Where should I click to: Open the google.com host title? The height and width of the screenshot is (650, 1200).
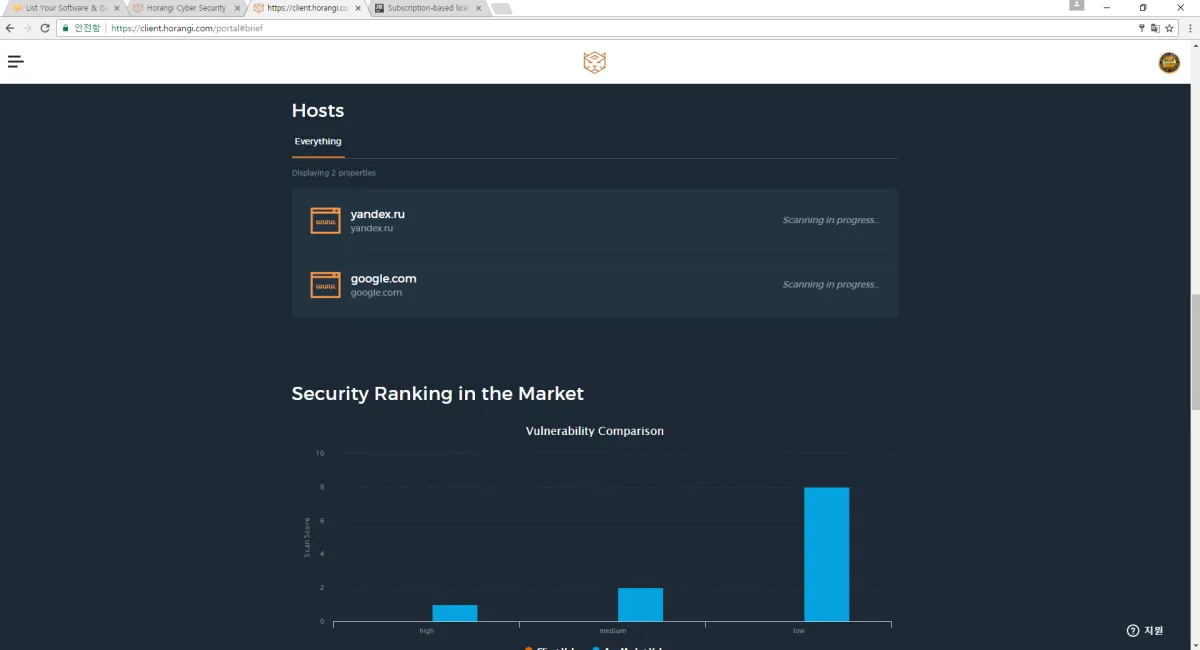(383, 278)
